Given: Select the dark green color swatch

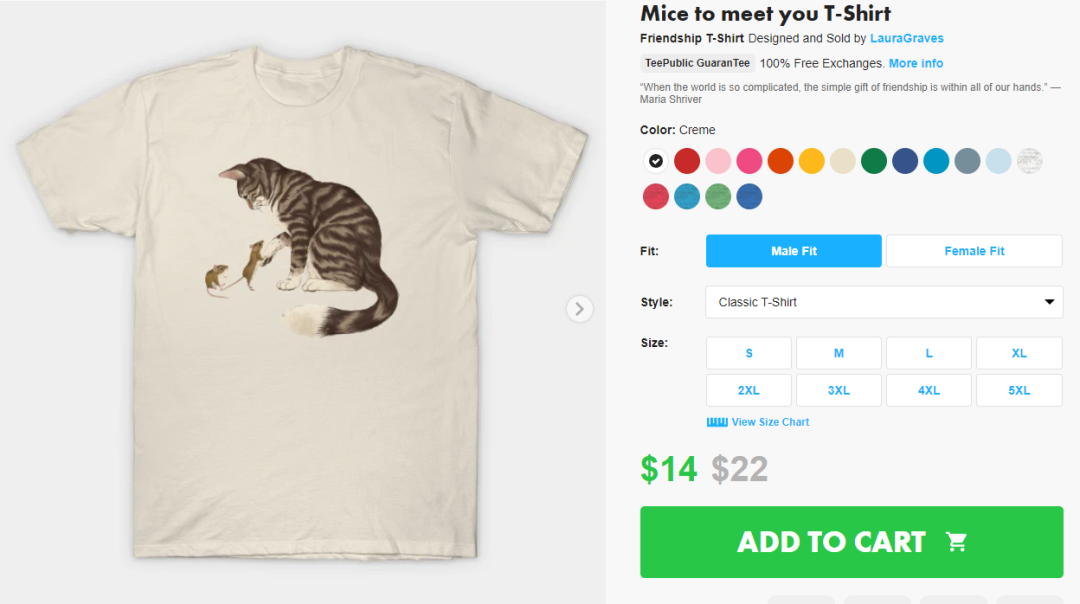Looking at the screenshot, I should [x=874, y=161].
